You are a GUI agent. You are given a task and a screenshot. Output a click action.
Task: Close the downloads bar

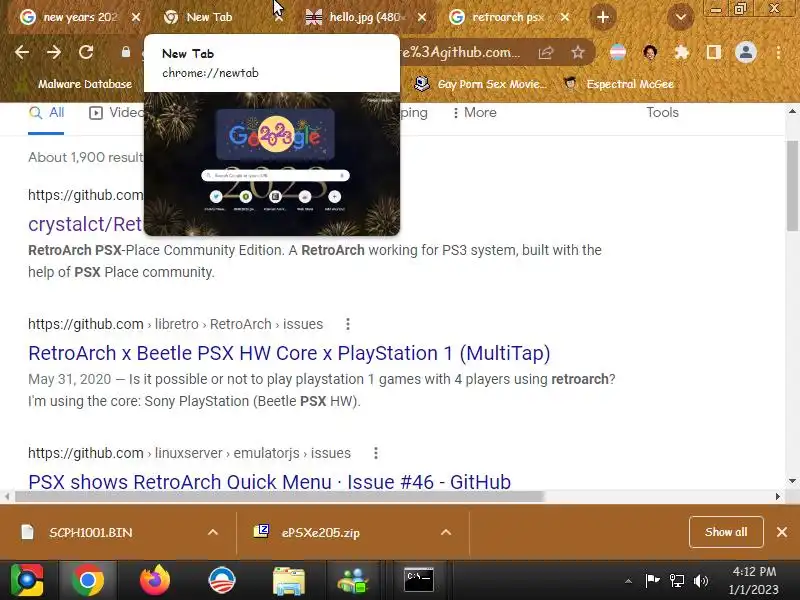(x=782, y=533)
